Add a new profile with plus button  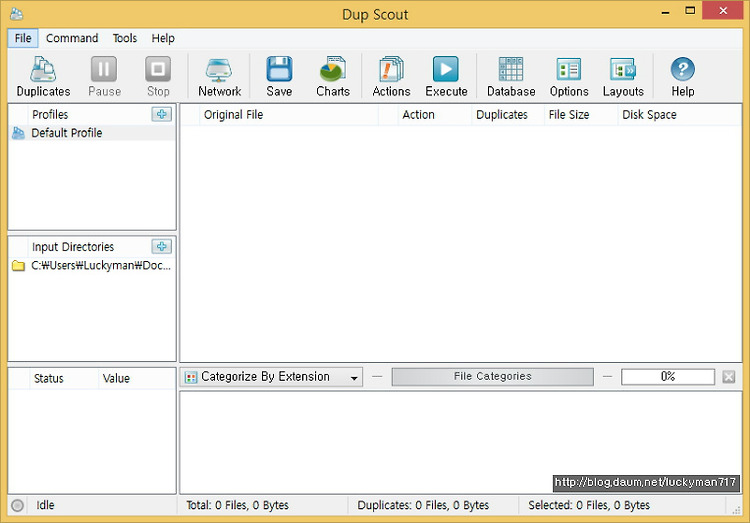click(x=162, y=114)
